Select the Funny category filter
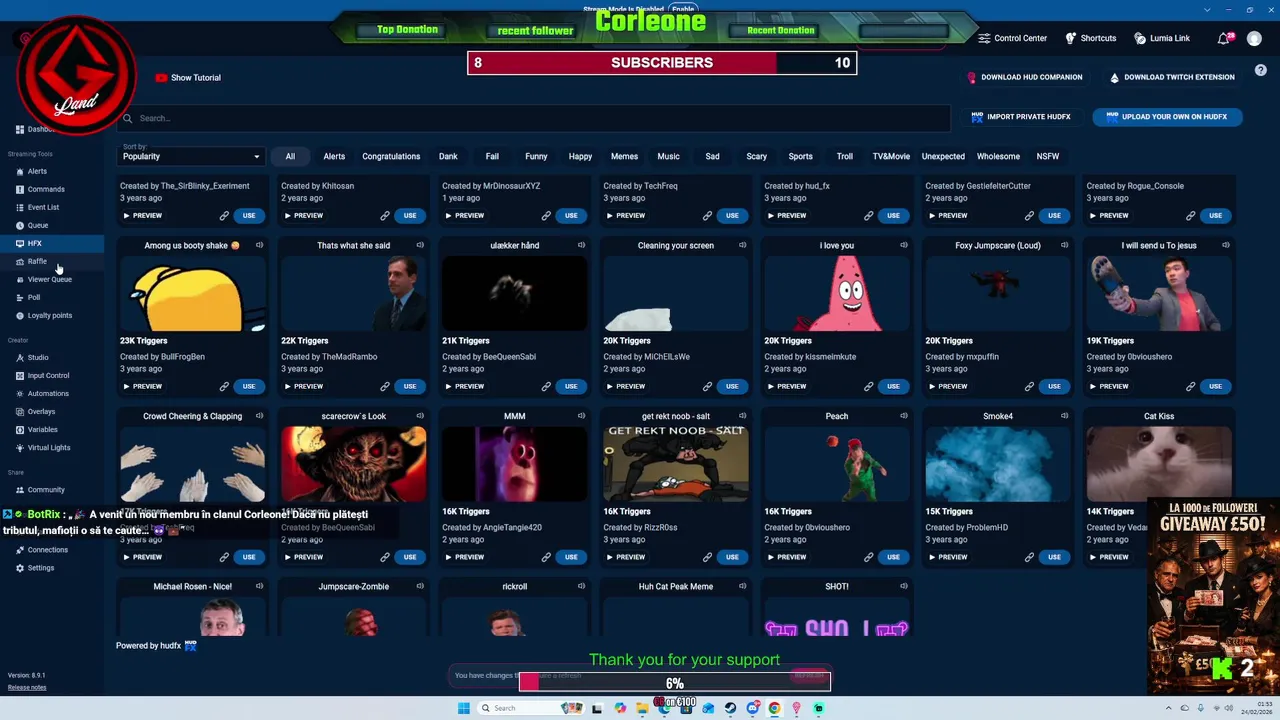 (536, 156)
